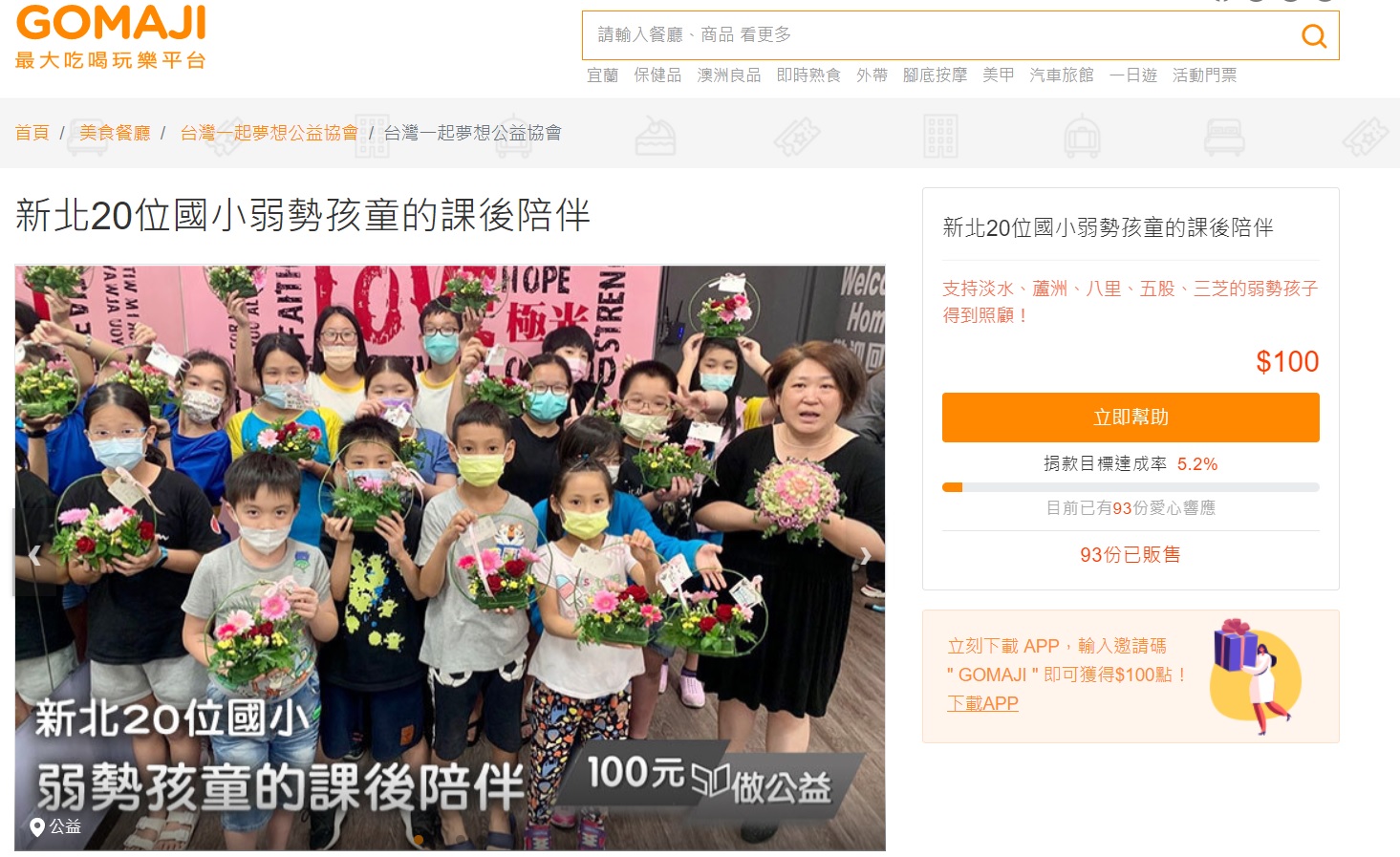Open 美食餐廳 breadcrumb link
Image resolution: width=1400 pixels, height=857 pixels.
(115, 133)
